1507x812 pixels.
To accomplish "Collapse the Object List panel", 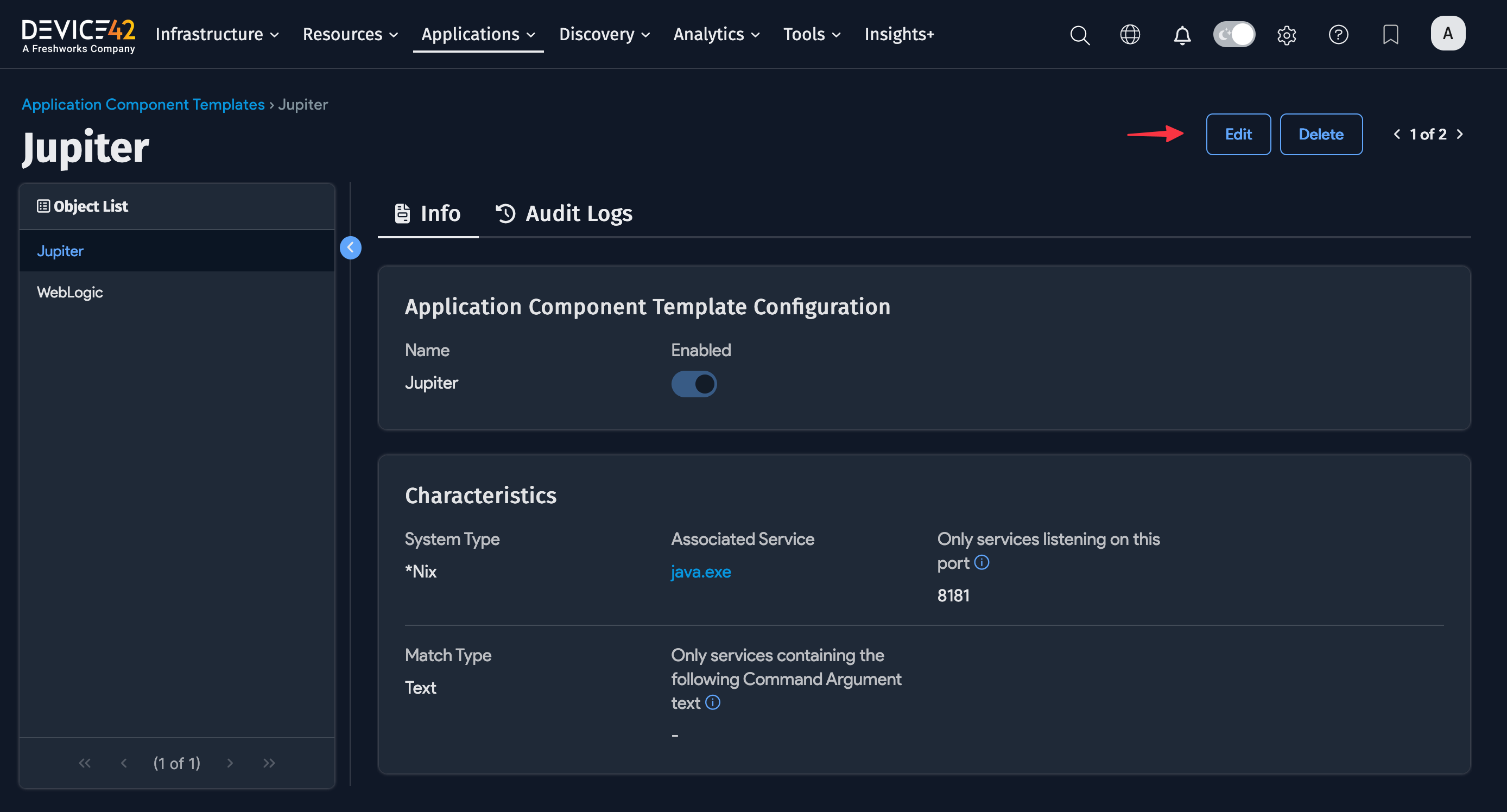I will (x=351, y=248).
